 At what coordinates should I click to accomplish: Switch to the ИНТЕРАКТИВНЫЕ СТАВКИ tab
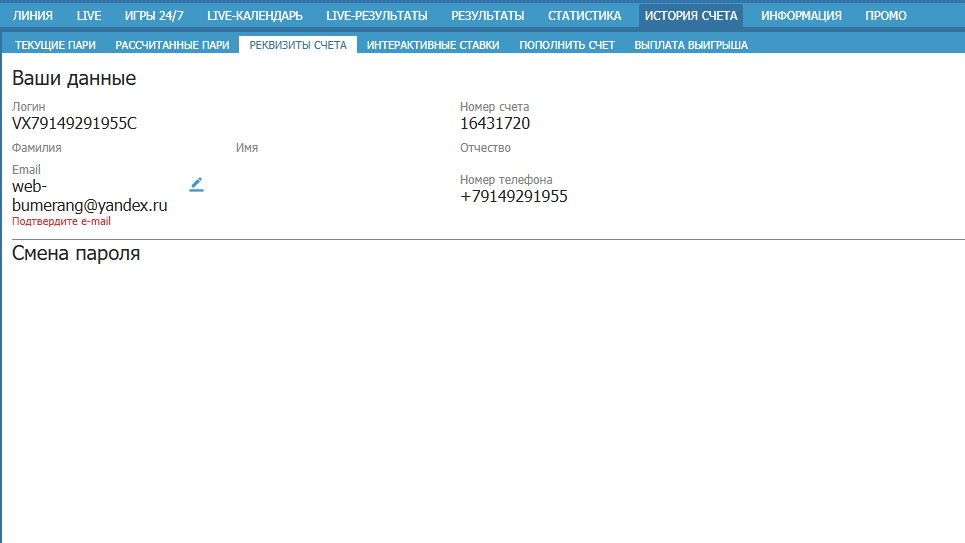[433, 45]
